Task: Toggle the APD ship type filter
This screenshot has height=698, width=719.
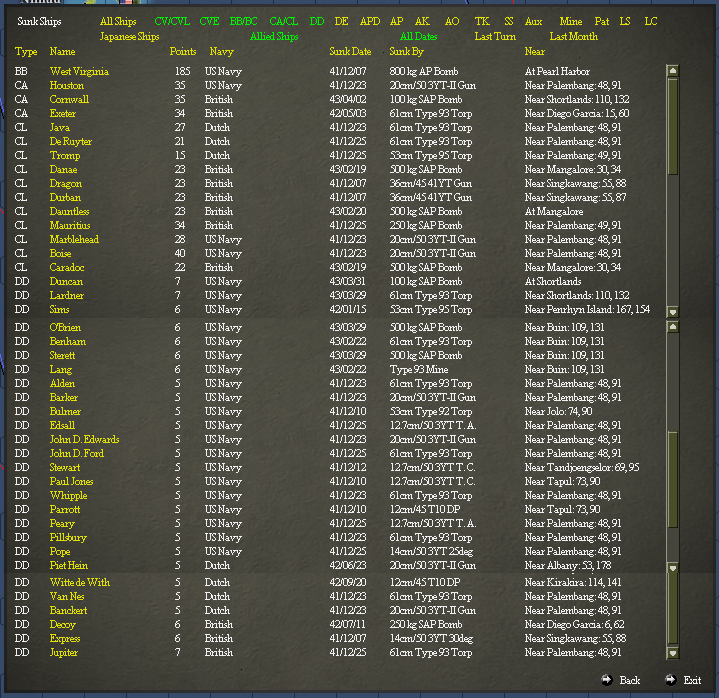Action: click(370, 22)
